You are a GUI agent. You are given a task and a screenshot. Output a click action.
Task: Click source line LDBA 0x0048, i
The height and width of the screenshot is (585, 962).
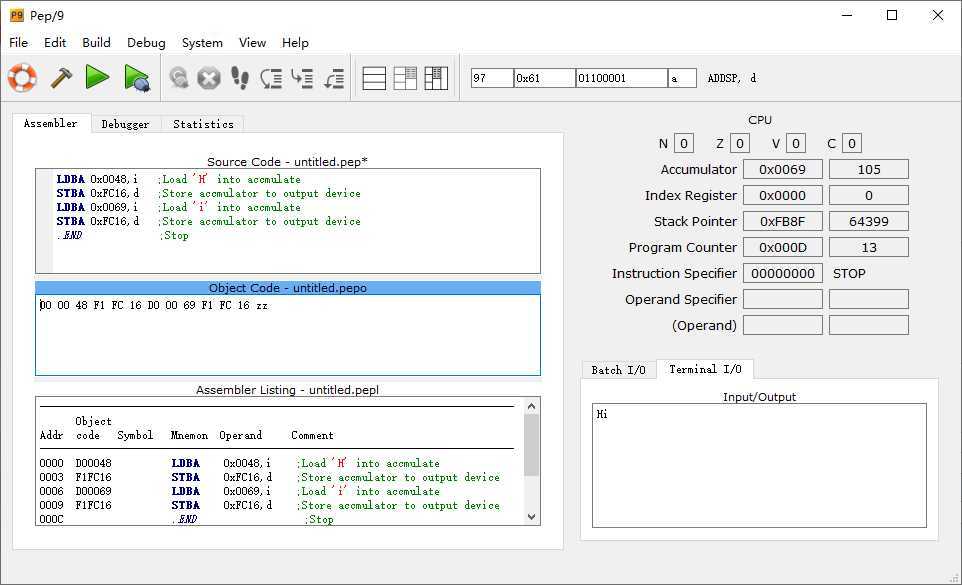[179, 179]
